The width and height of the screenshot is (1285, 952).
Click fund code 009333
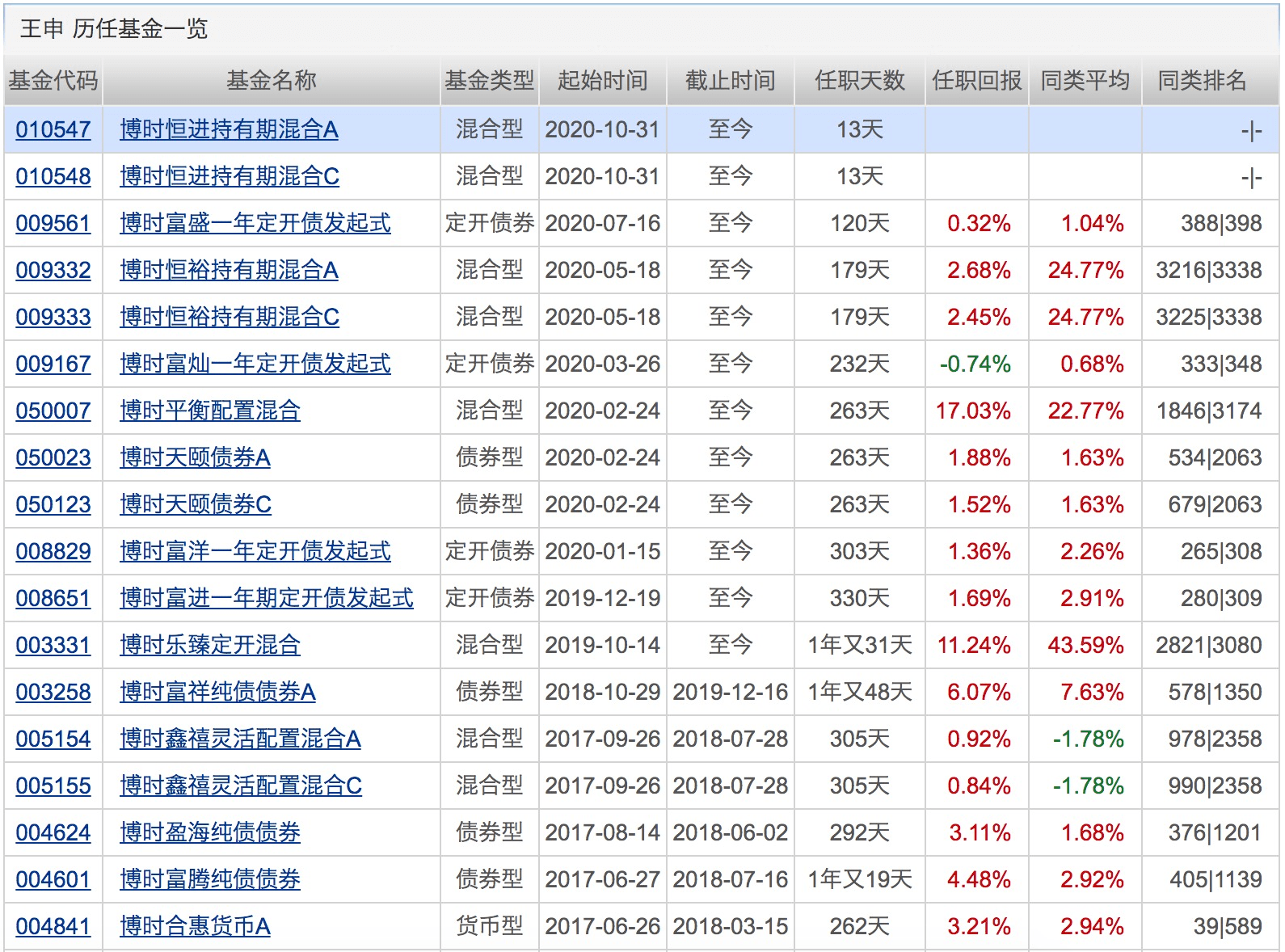pos(53,317)
